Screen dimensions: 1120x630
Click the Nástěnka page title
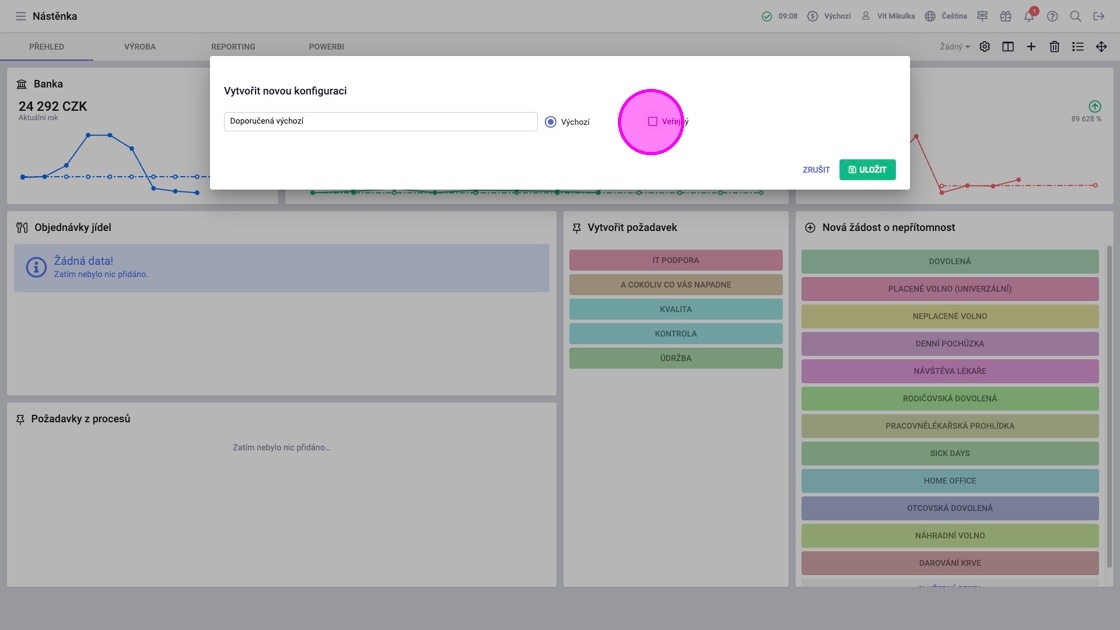[55, 16]
